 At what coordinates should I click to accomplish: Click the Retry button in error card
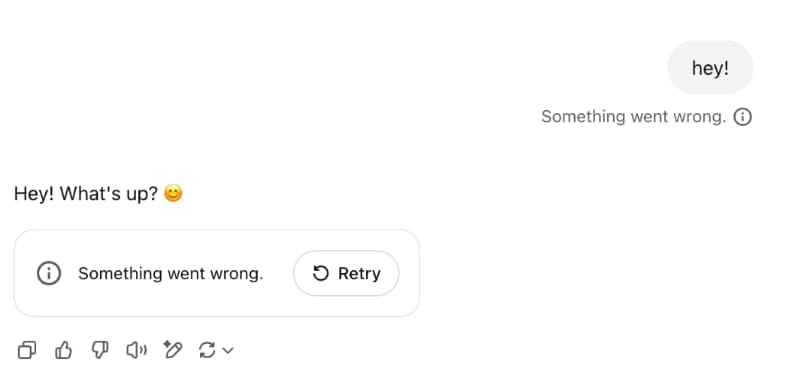(x=346, y=273)
